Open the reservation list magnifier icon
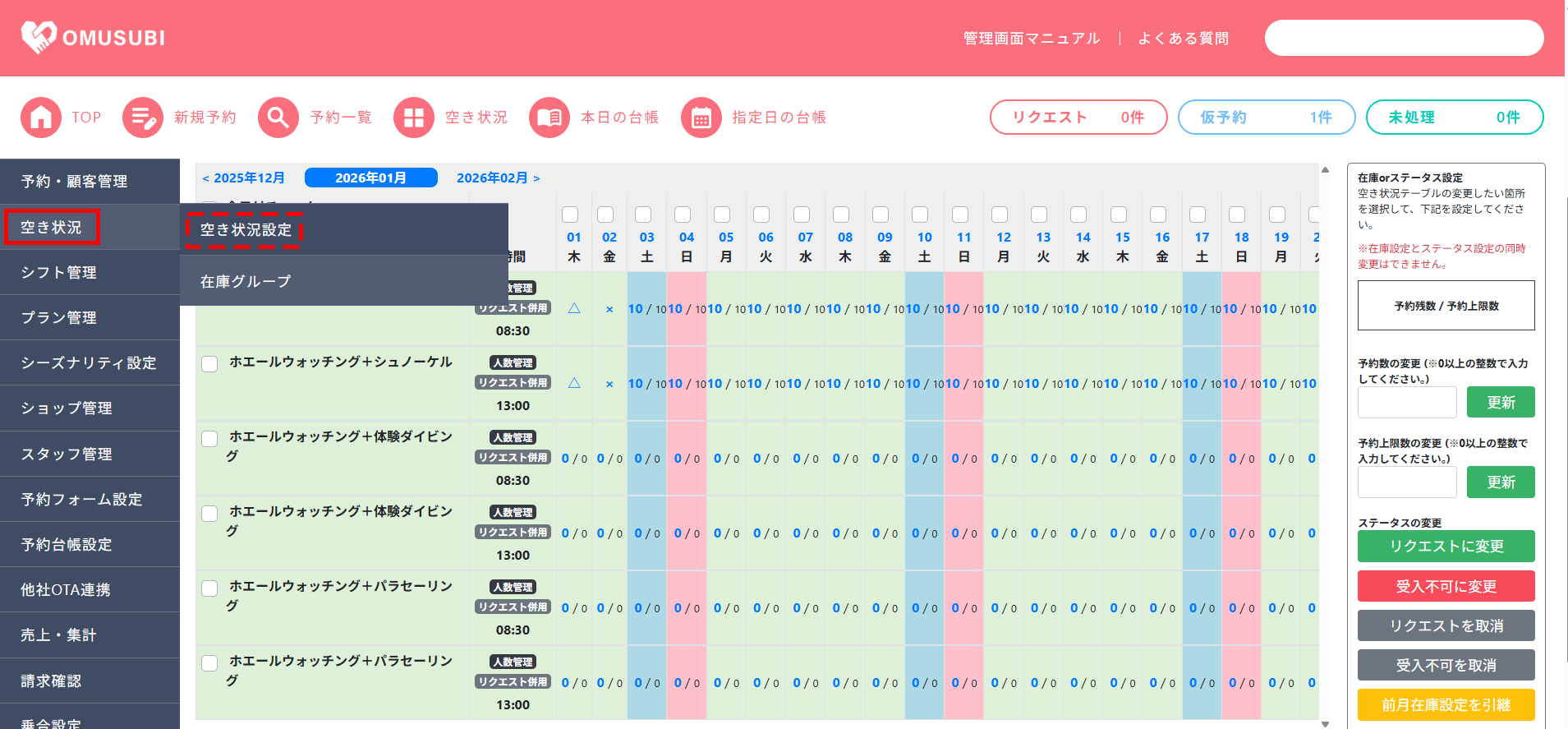Viewport: 1568px width, 729px height. coord(278,118)
